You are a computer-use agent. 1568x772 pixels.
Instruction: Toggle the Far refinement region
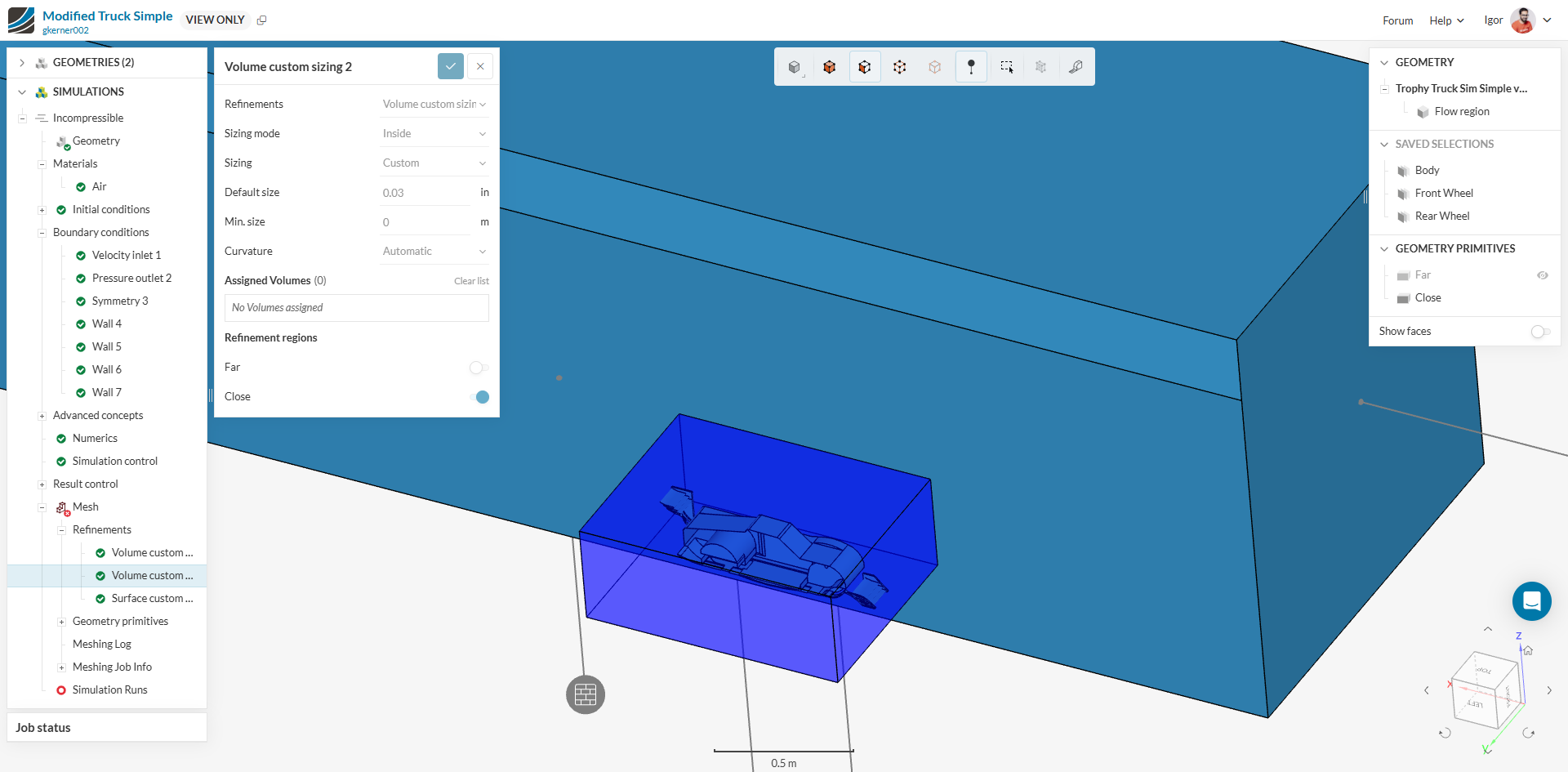tap(479, 368)
